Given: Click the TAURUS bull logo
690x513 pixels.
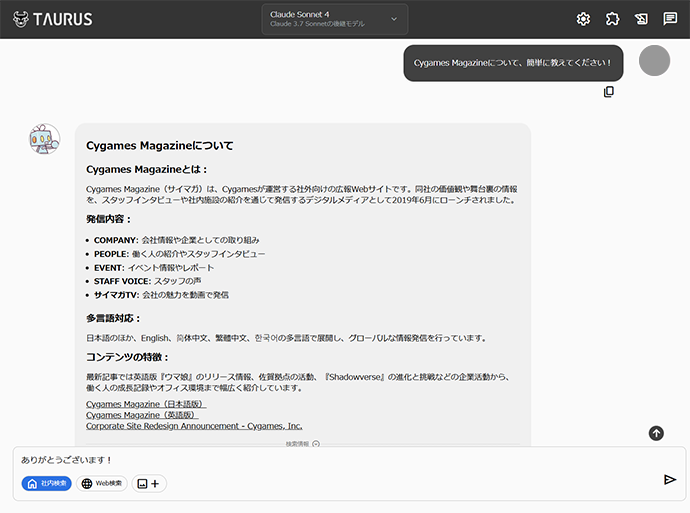Looking at the screenshot, I should pyautogui.click(x=21, y=19).
